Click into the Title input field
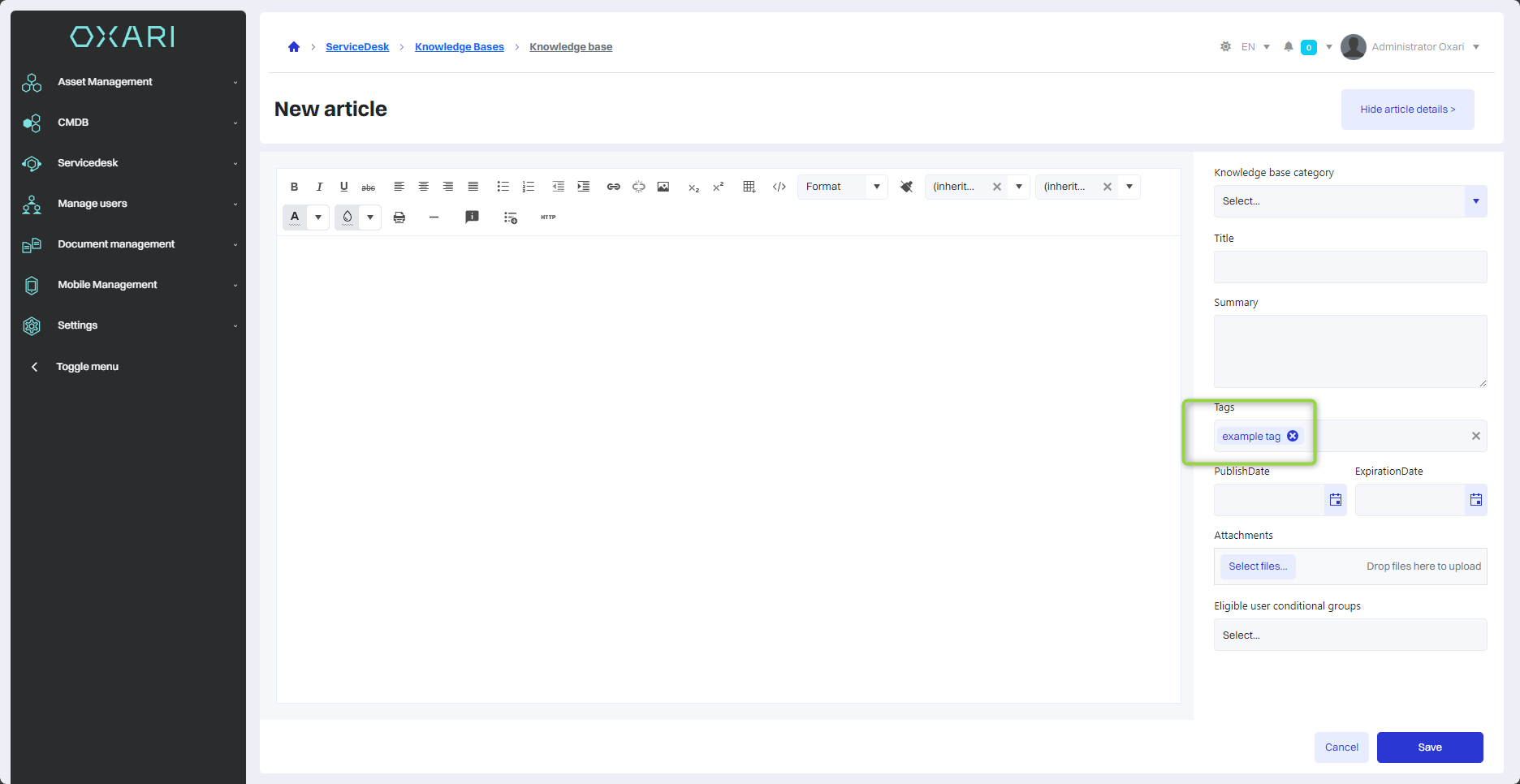1520x784 pixels. (1349, 267)
